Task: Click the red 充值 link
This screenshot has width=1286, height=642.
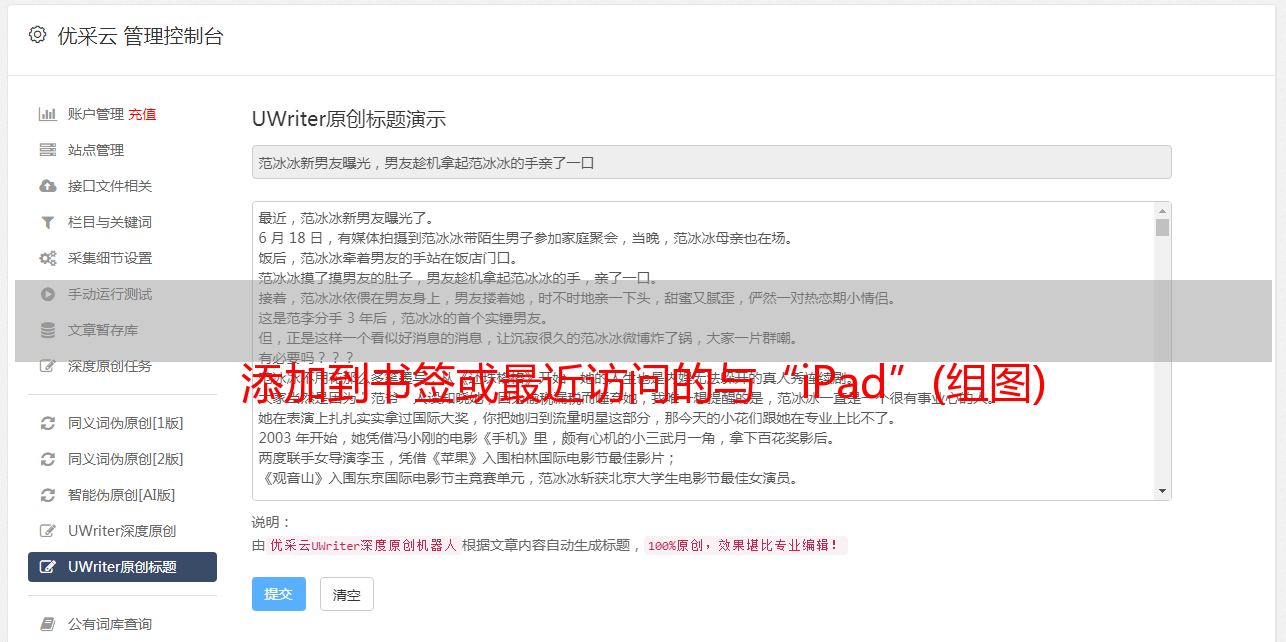Action: pos(142,114)
